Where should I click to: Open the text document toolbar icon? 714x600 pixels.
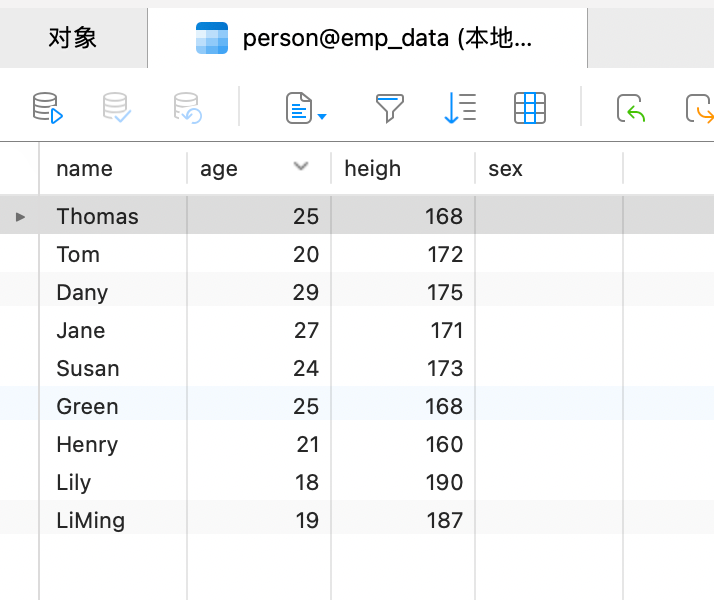pyautogui.click(x=299, y=108)
